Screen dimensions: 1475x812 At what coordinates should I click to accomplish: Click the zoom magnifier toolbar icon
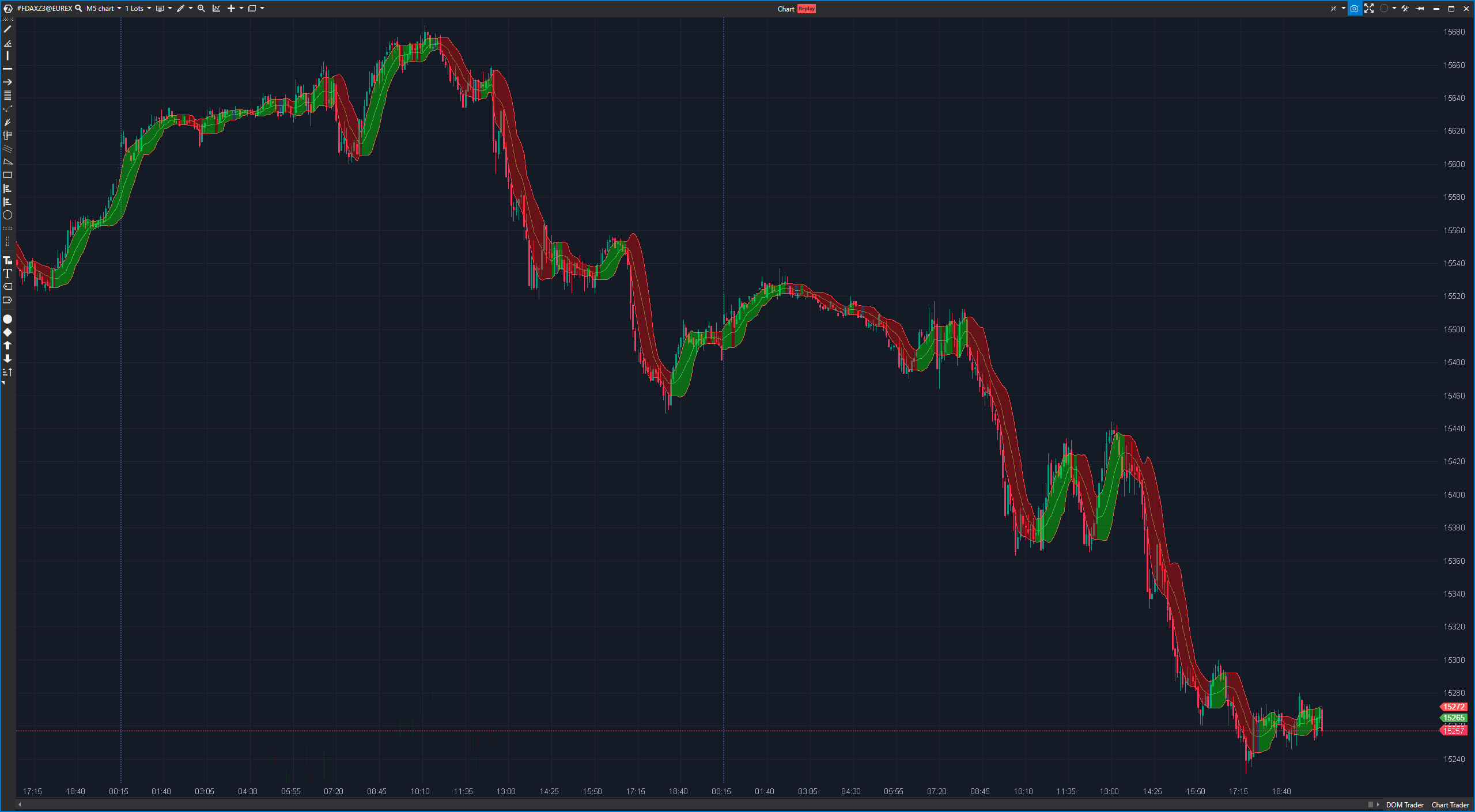(x=201, y=9)
